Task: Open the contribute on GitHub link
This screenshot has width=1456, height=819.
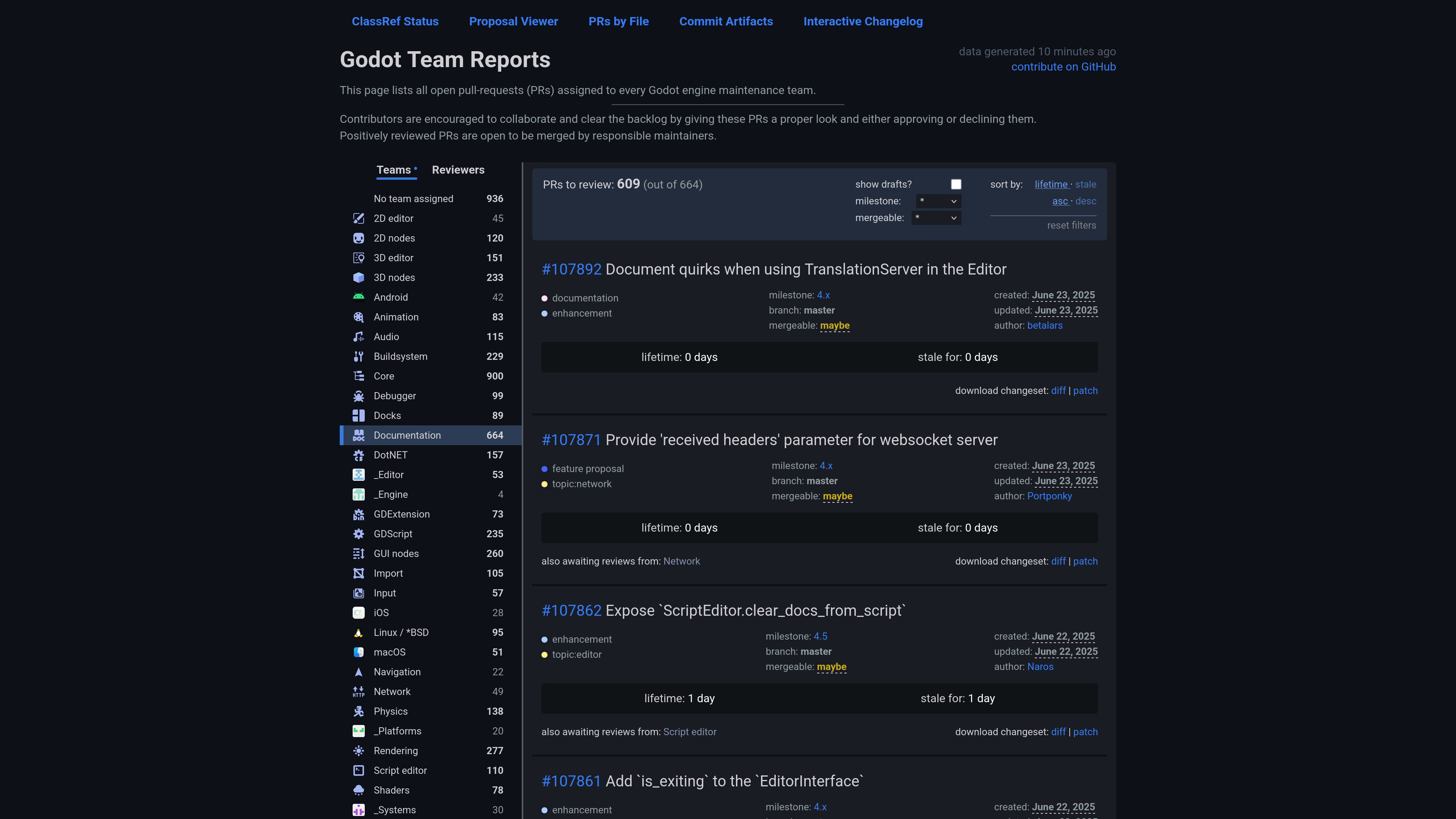Action: [x=1063, y=67]
